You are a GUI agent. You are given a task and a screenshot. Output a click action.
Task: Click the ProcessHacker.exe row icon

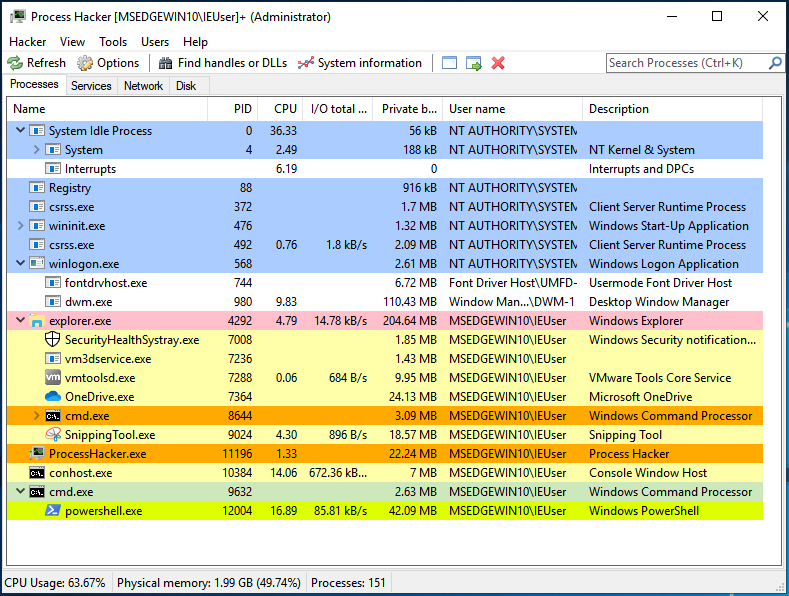point(37,454)
